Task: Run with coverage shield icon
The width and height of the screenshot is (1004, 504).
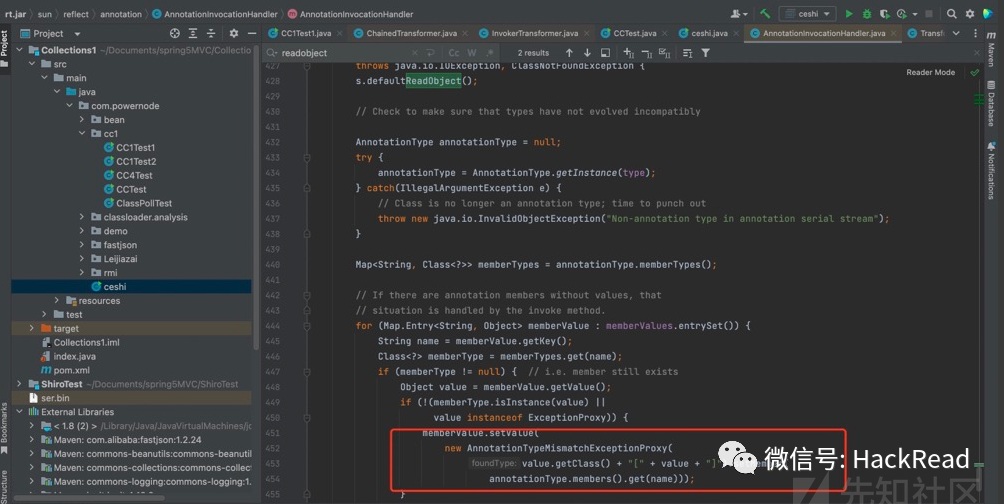Action: [x=884, y=13]
